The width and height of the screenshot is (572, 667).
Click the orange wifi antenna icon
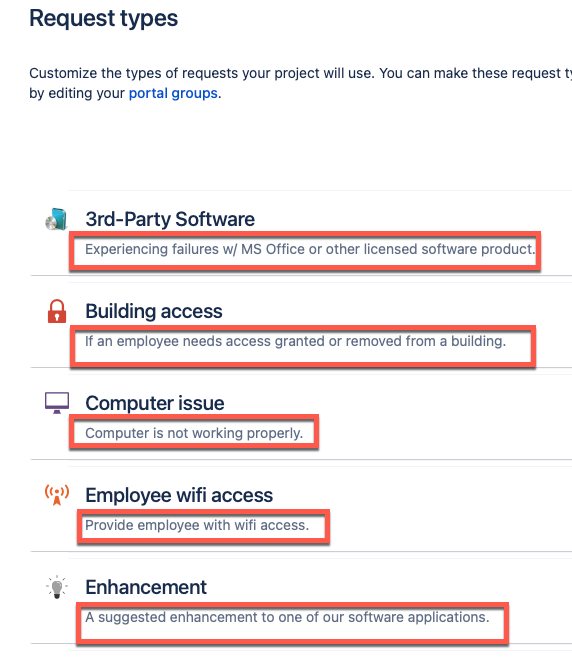pyautogui.click(x=57, y=495)
